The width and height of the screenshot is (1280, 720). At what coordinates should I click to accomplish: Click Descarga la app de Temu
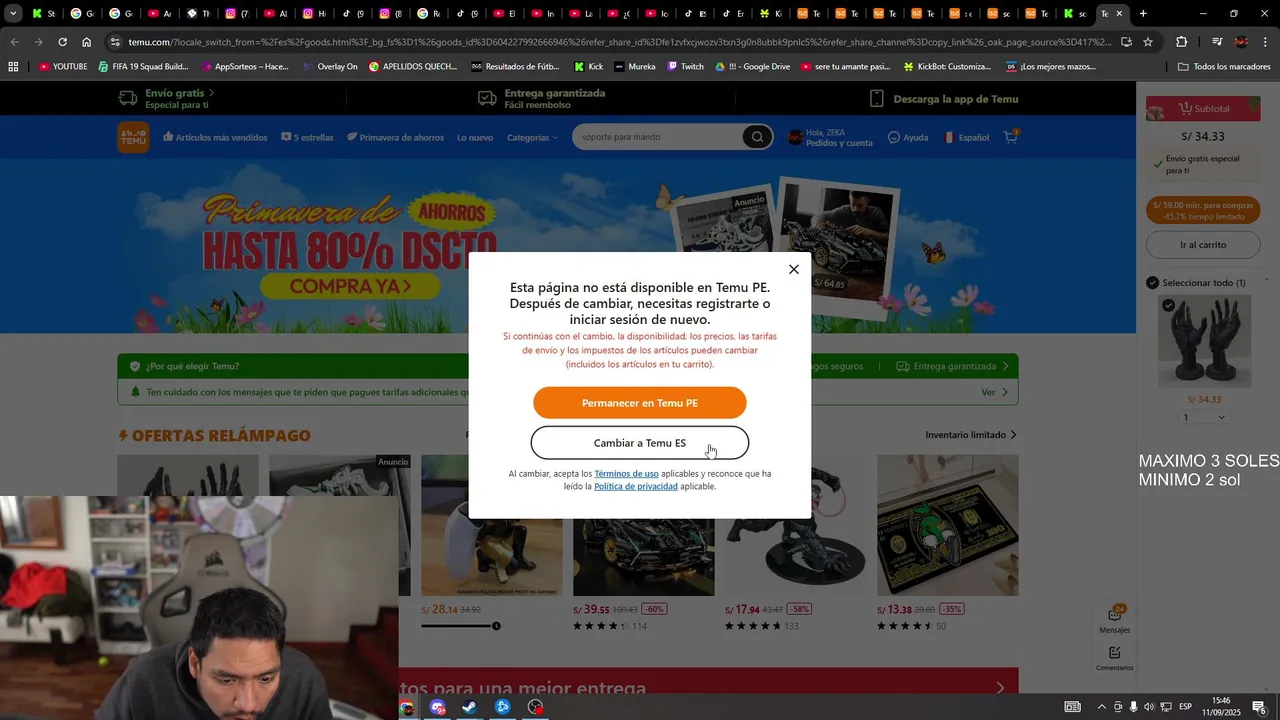pos(943,99)
